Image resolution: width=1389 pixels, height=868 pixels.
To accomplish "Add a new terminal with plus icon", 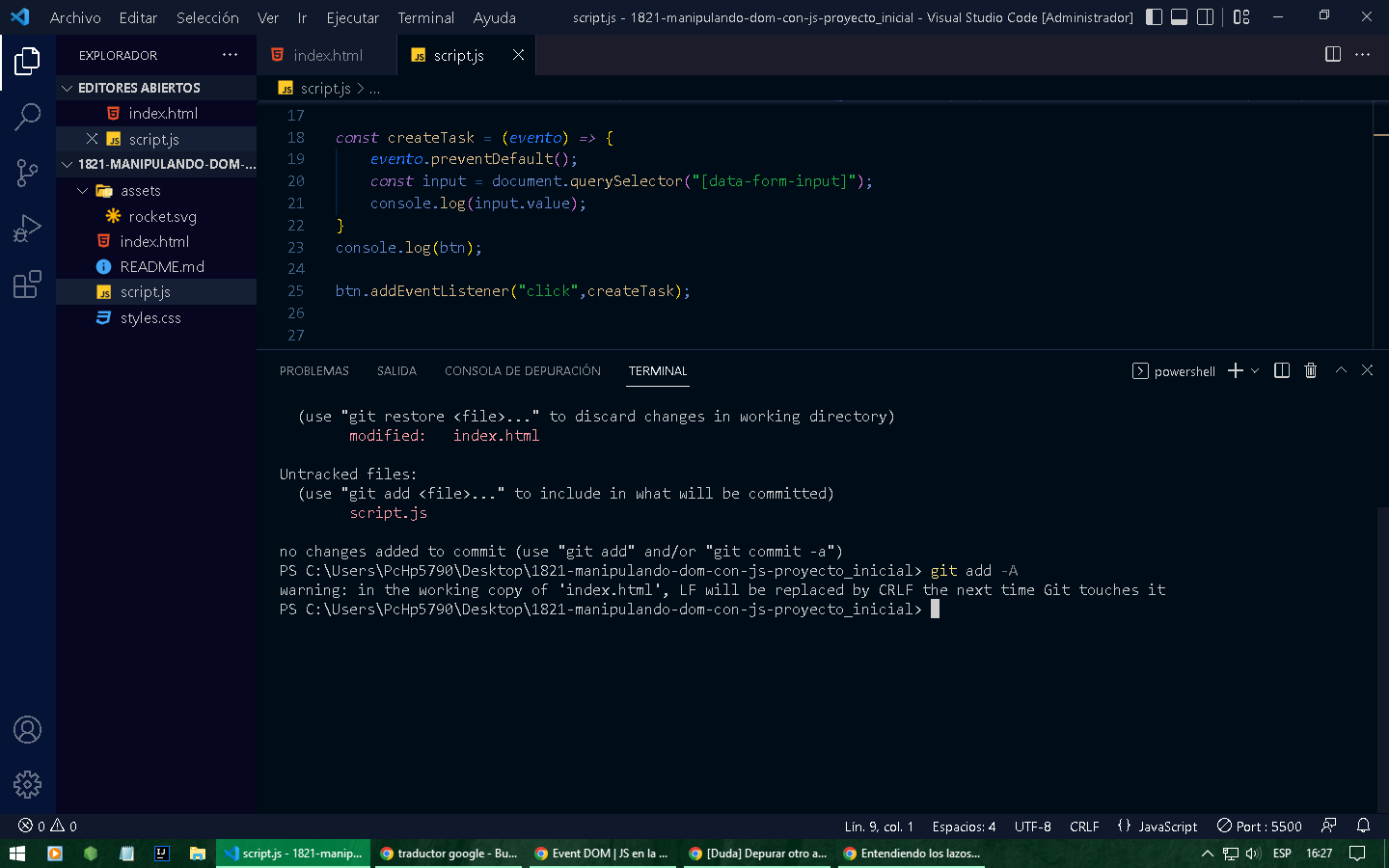I will (1235, 370).
